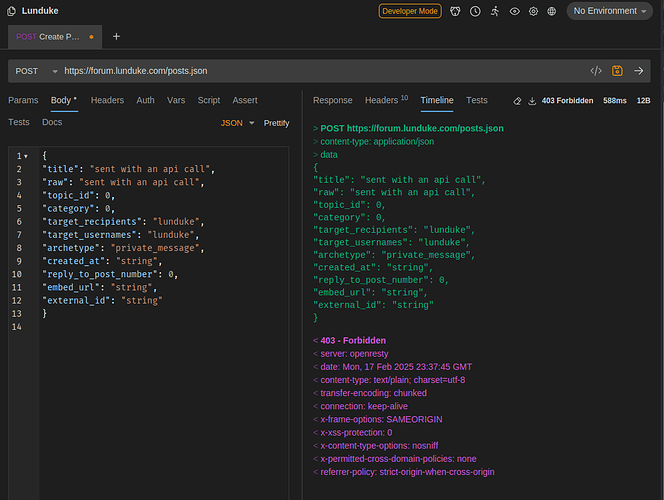Clear the response with the eraser icon

click(x=517, y=101)
